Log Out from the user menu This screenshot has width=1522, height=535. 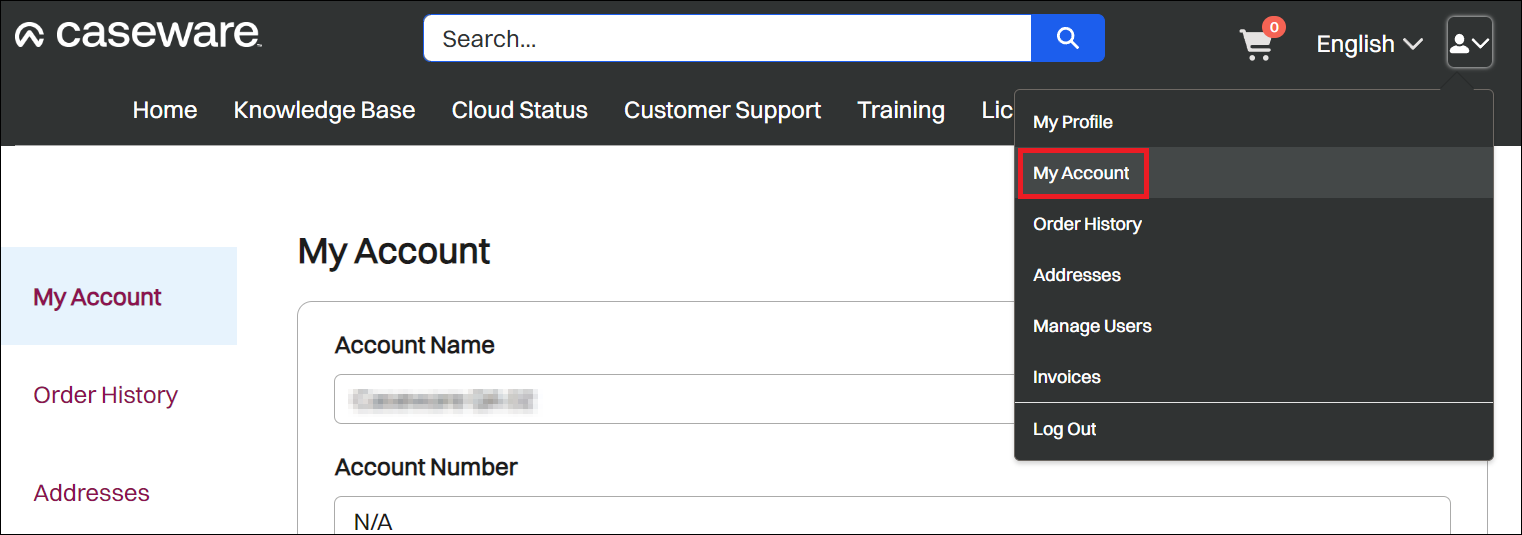pyautogui.click(x=1064, y=429)
